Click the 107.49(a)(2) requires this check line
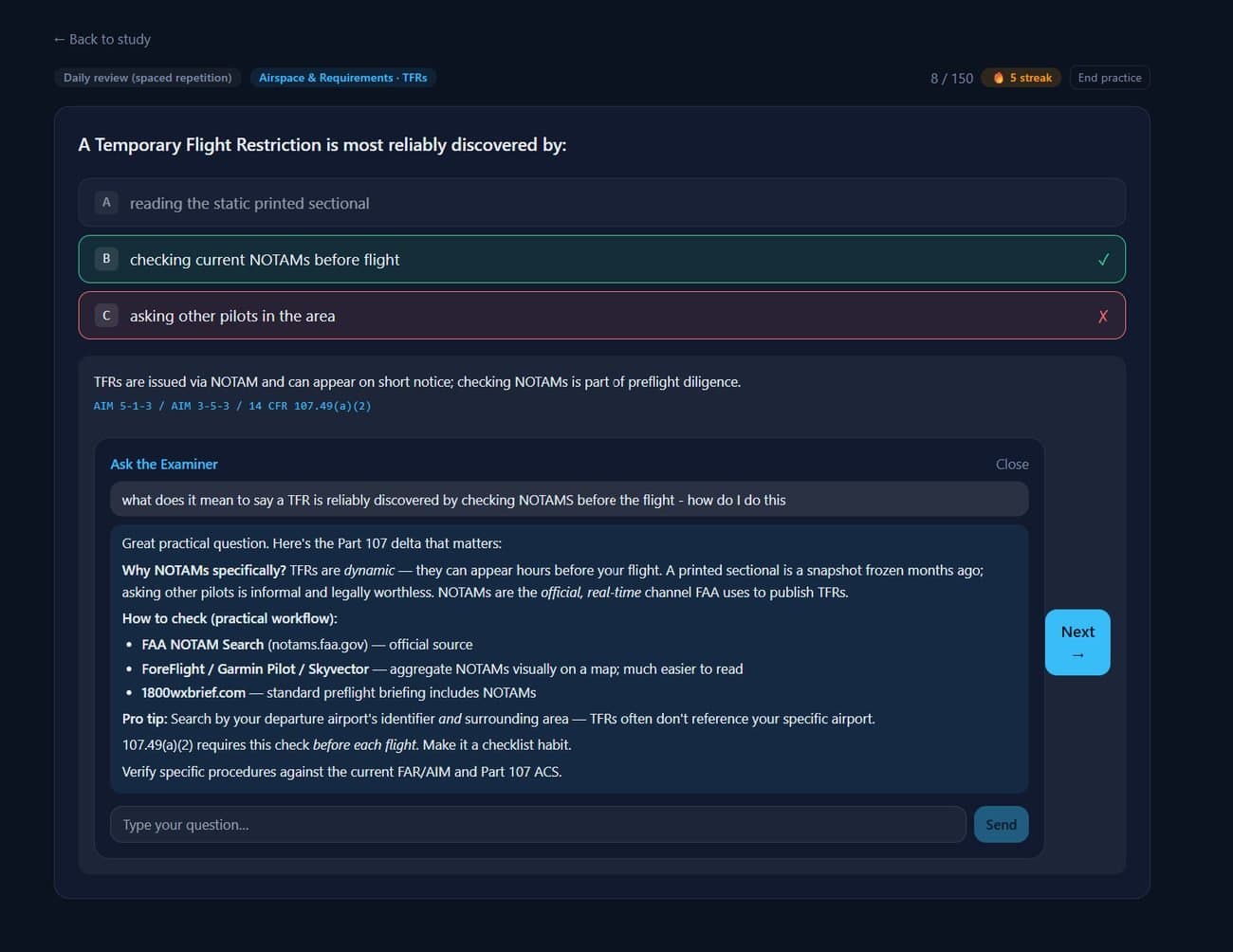1233x952 pixels. [346, 745]
